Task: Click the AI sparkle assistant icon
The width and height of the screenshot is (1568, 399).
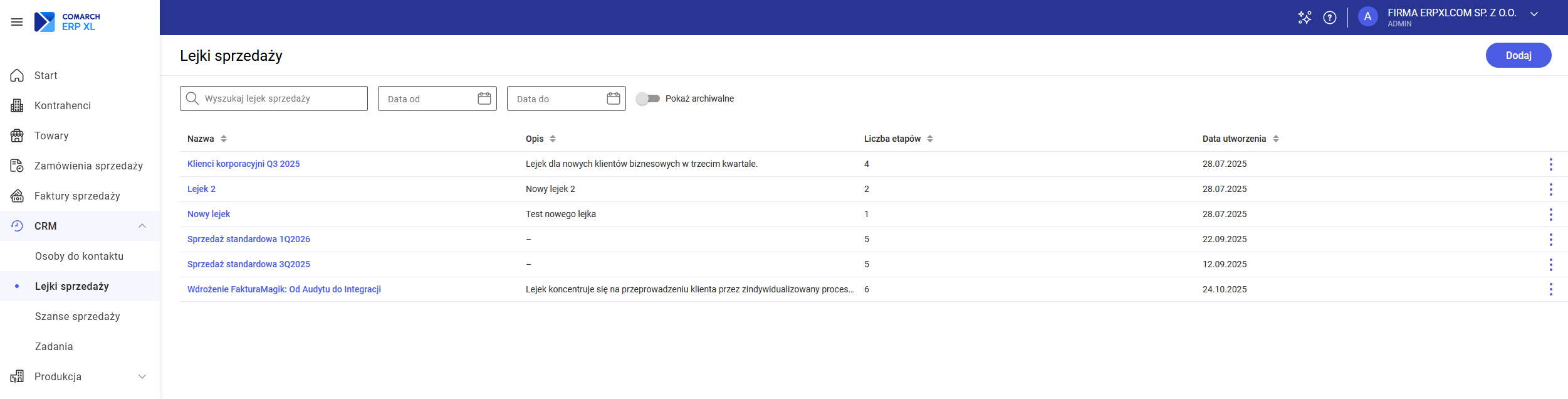Action: pos(1304,18)
